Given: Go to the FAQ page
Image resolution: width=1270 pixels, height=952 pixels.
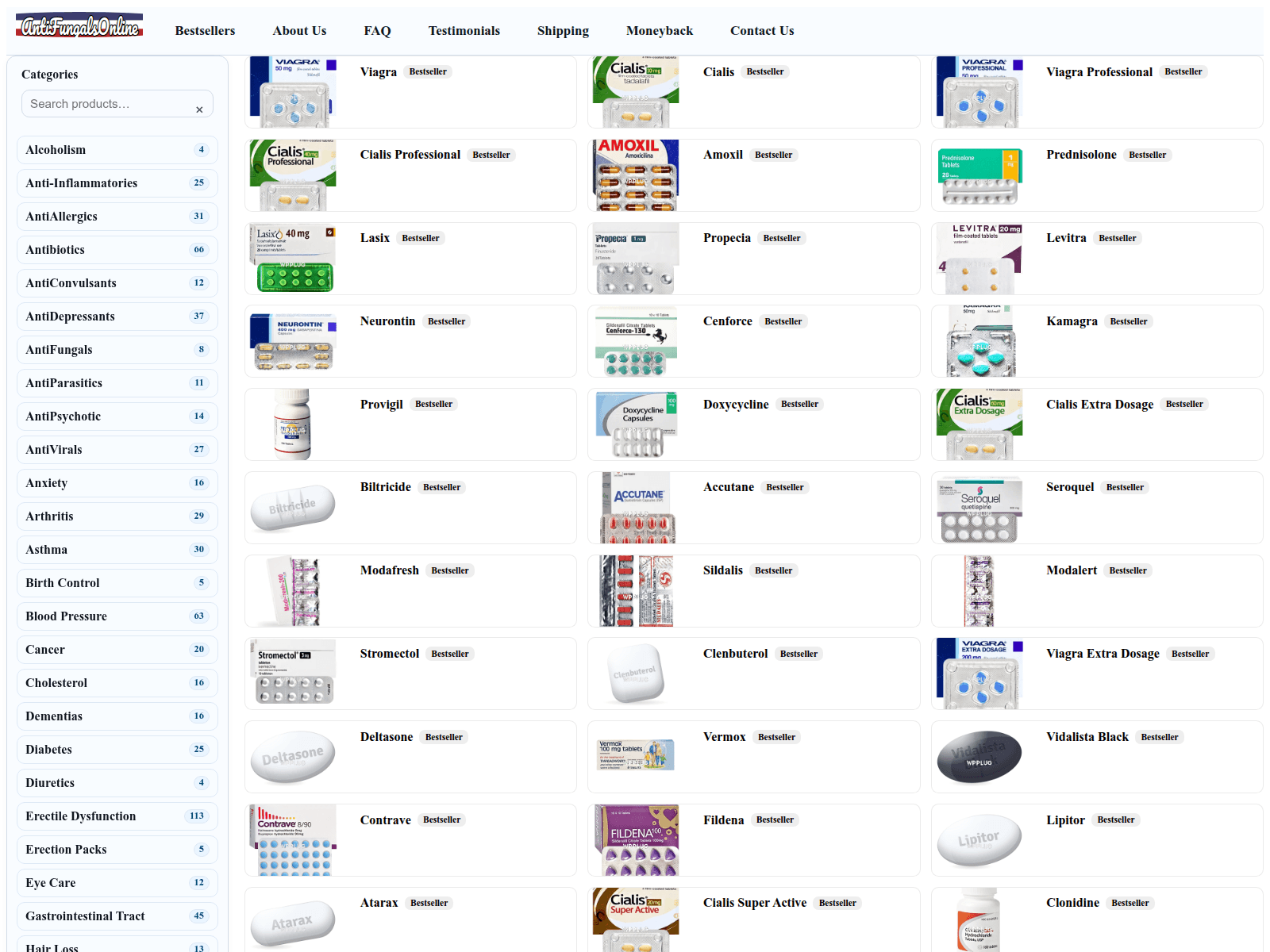Looking at the screenshot, I should click(377, 31).
